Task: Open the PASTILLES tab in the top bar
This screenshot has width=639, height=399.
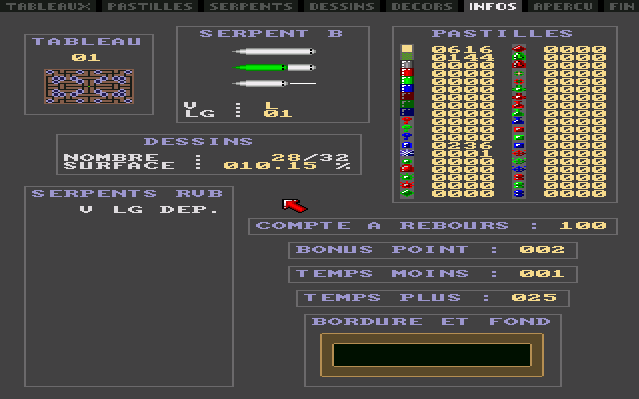Action: pos(150,6)
